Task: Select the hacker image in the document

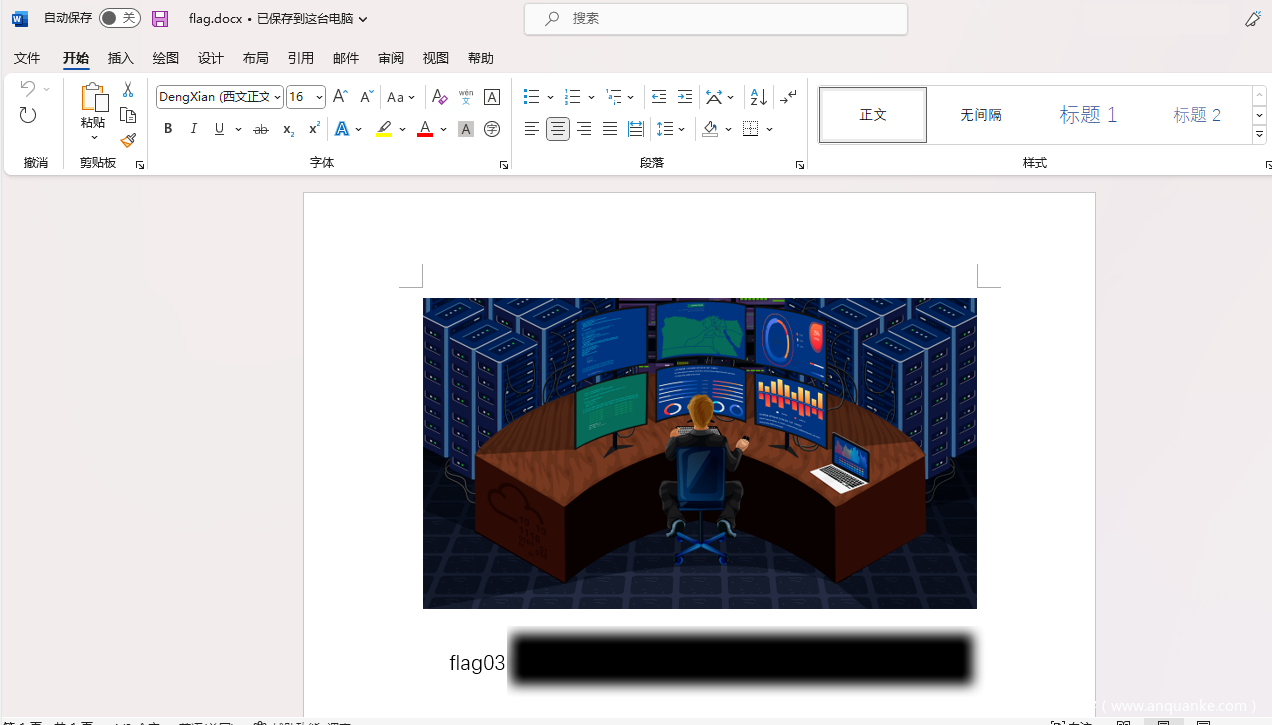Action: coord(700,453)
